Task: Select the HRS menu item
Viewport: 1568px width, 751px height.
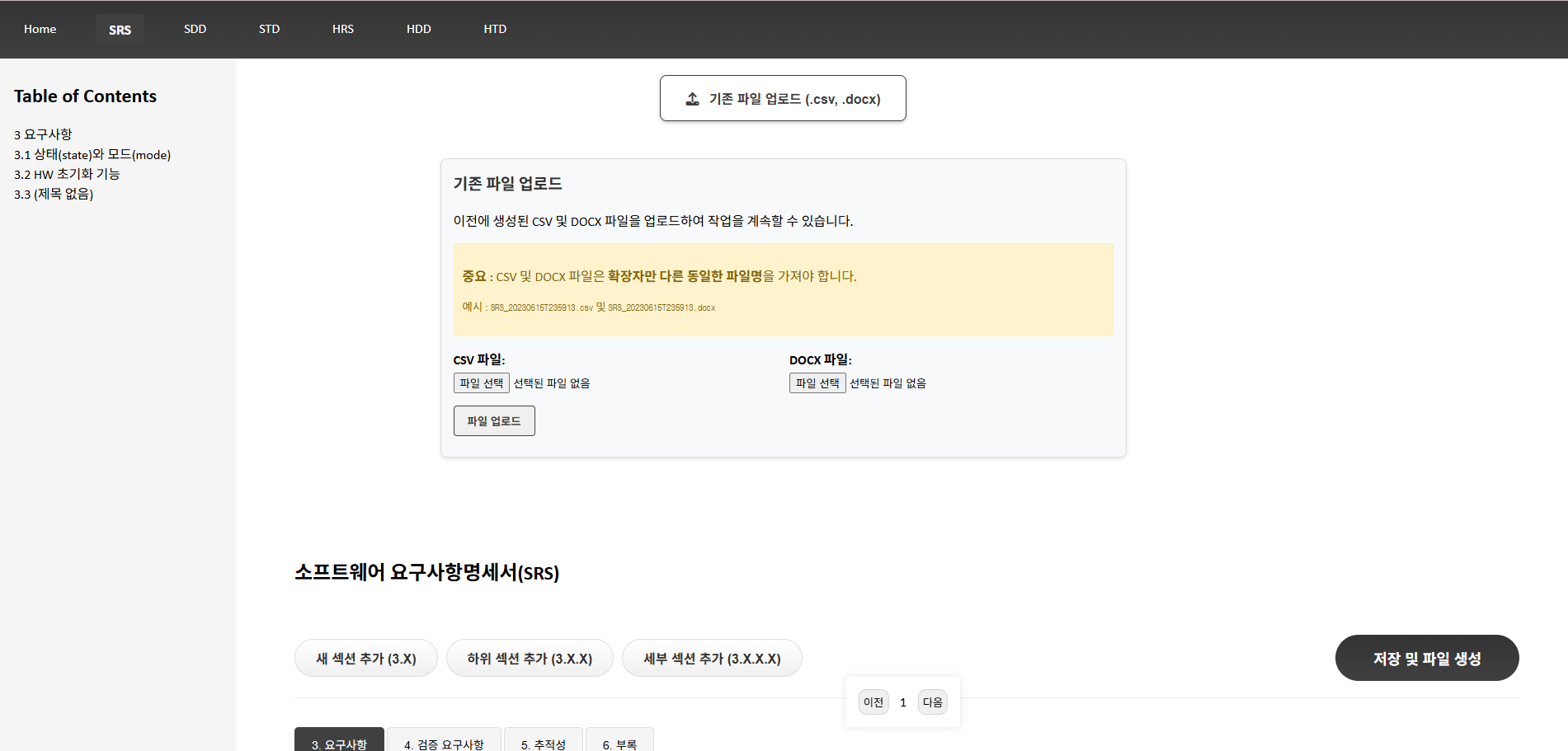Action: point(342,29)
